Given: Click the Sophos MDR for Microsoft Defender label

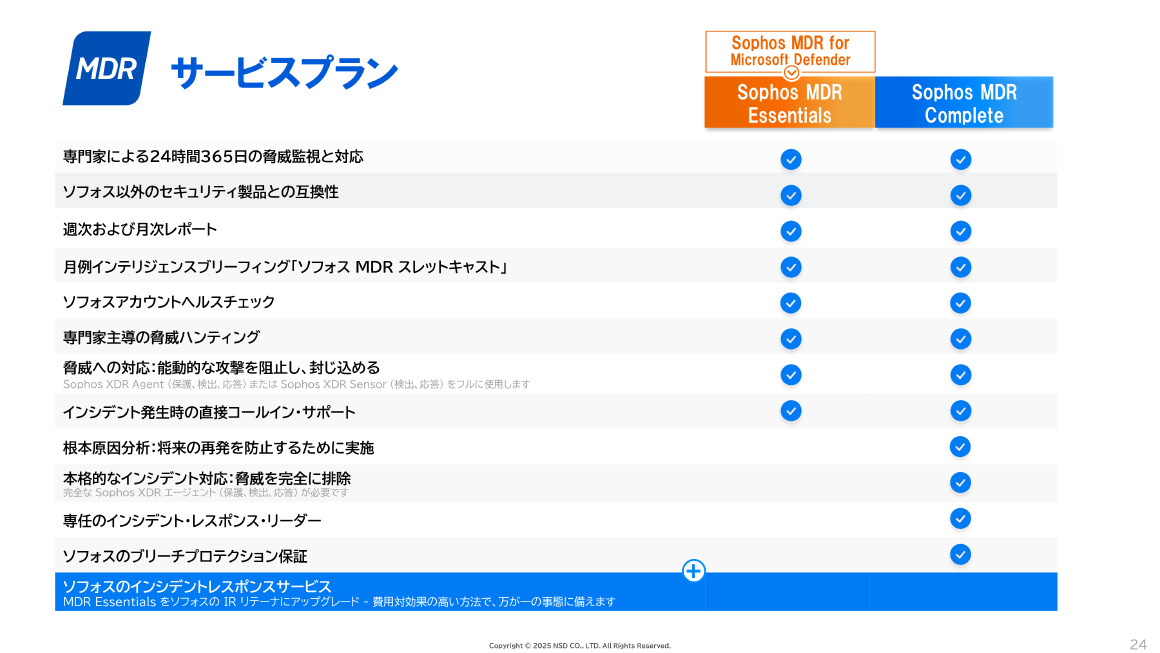Looking at the screenshot, I should tap(790, 51).
